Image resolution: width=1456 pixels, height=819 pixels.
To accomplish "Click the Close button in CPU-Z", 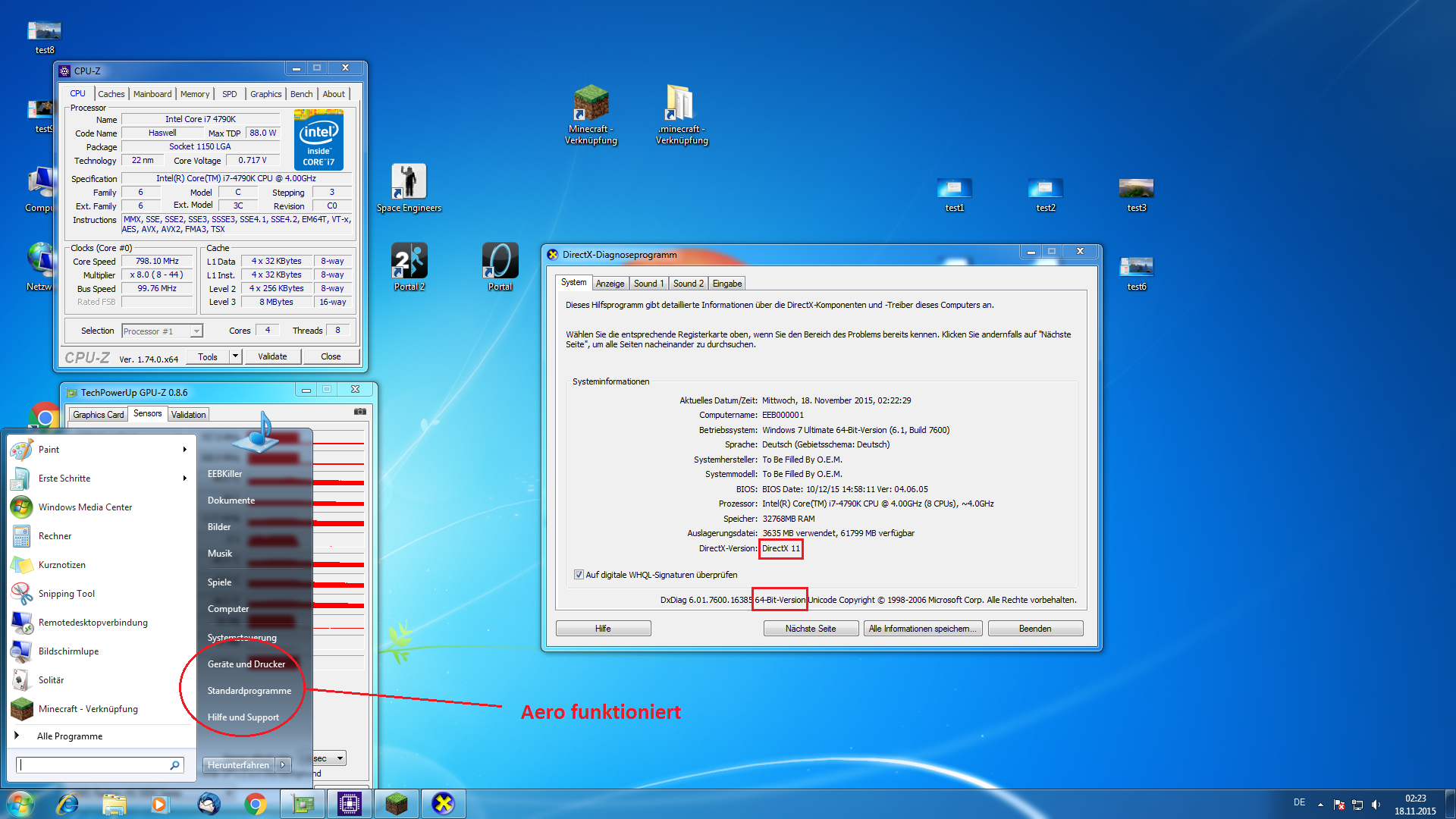I will (x=331, y=356).
